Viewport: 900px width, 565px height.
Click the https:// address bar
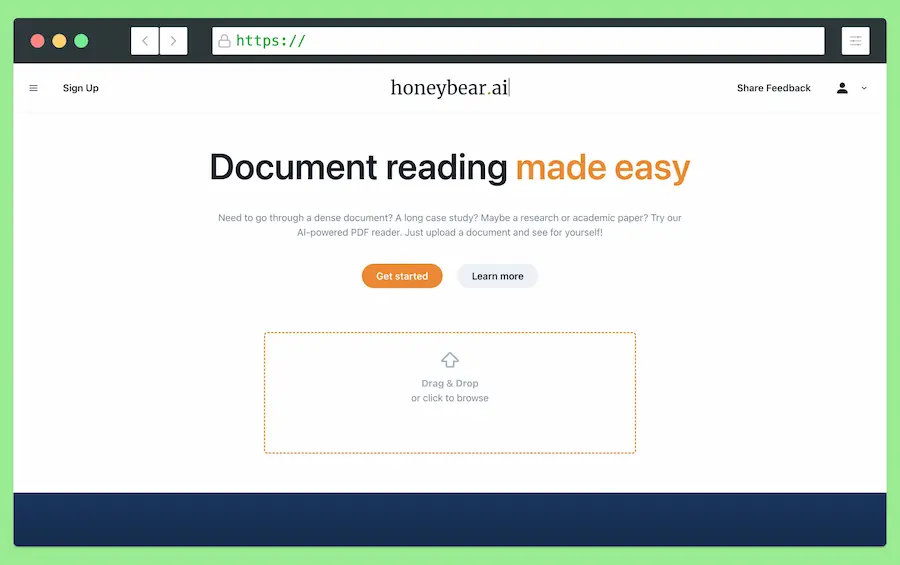pyautogui.click(x=518, y=41)
